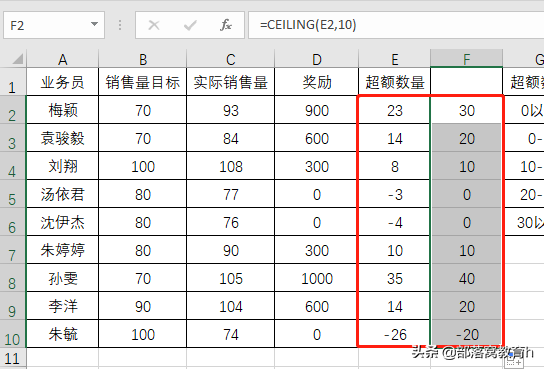The image size is (544, 369).
Task: Click the actual sales cell 104
Action: [230, 307]
